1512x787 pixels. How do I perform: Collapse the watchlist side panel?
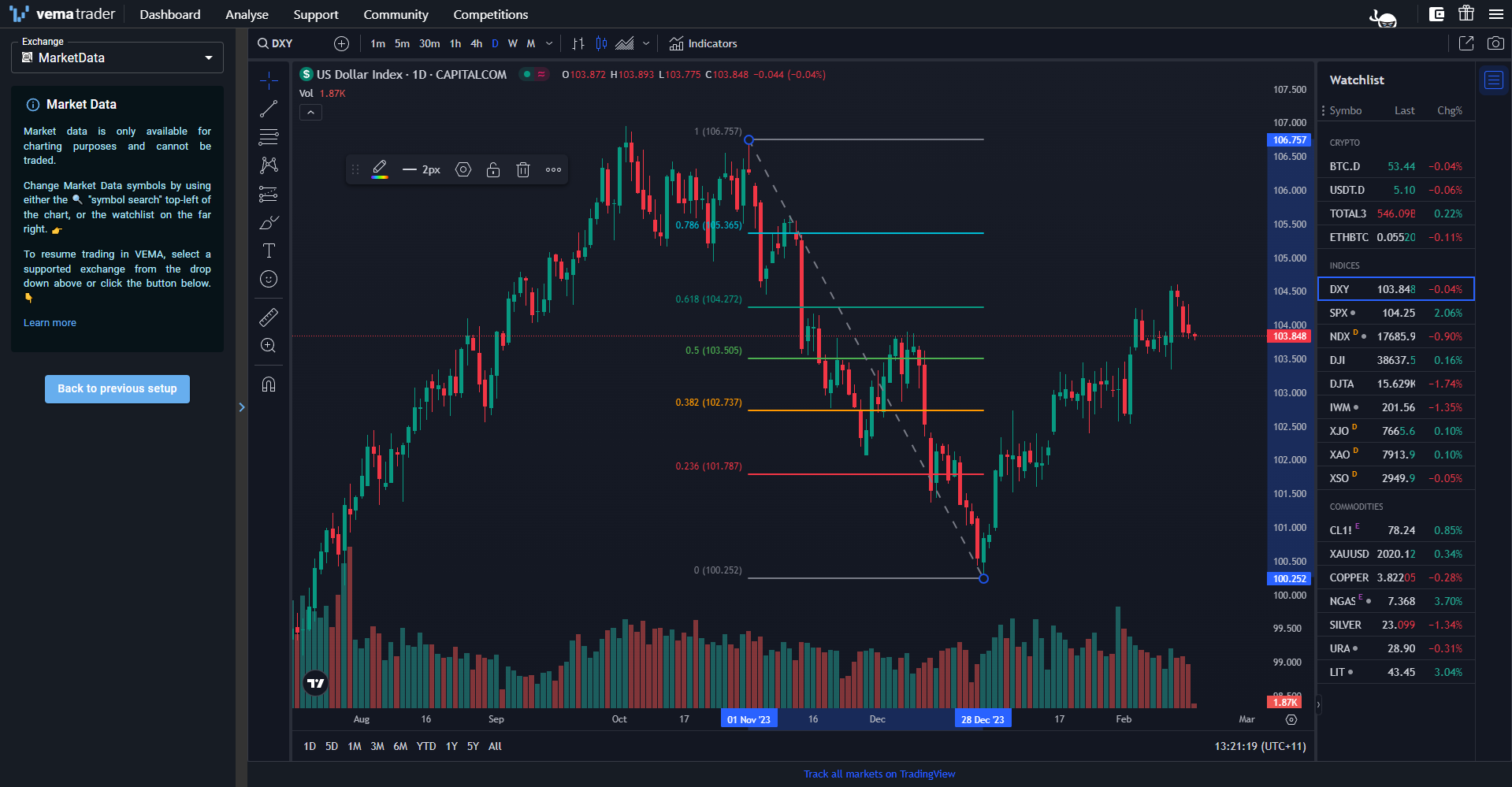(x=1318, y=705)
